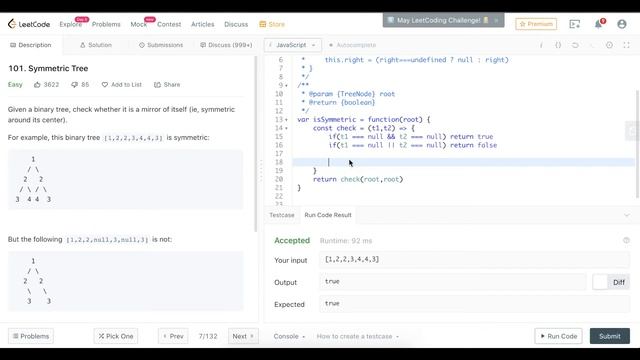Image resolution: width=640 pixels, height=360 pixels.
Task: Click the help icon beside Runtime
Action: pyautogui.click(x=626, y=240)
